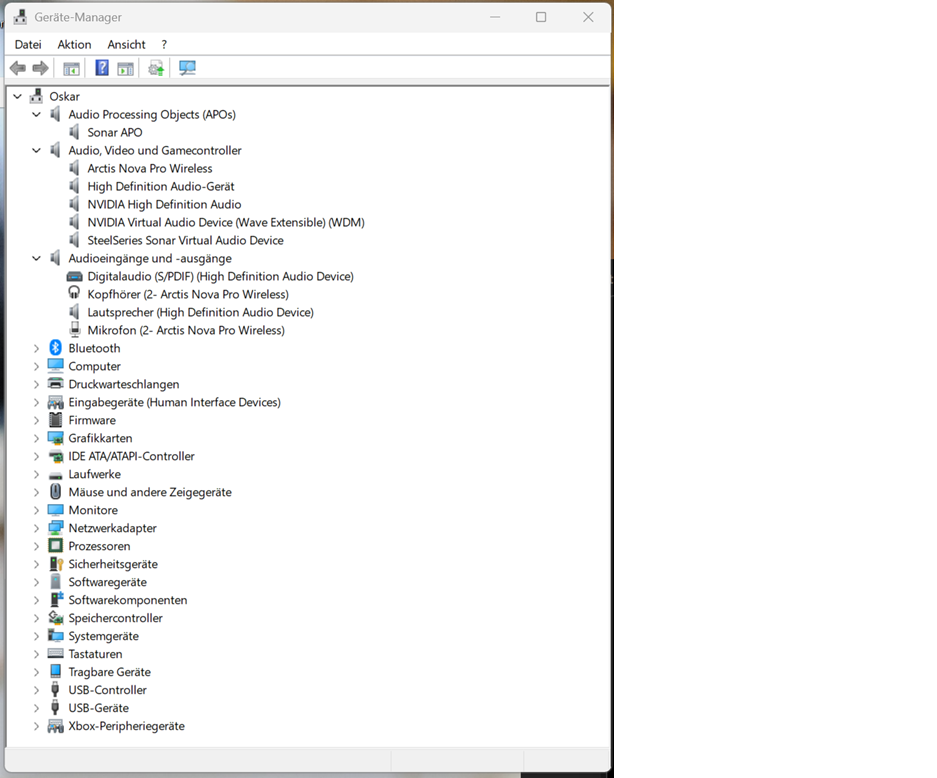Click the Bluetooth category icon
Viewport: 937px width, 778px height.
tap(56, 348)
